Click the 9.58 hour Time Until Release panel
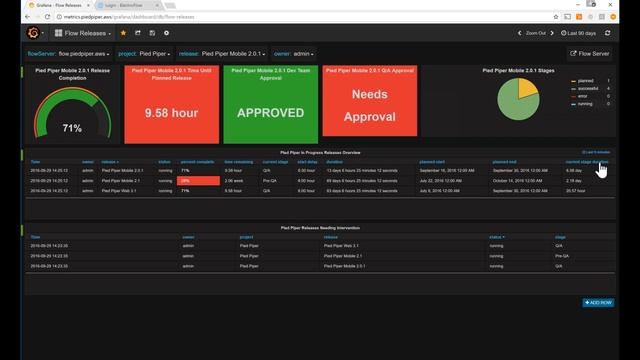Viewport: 640px width, 360px height. click(171, 104)
